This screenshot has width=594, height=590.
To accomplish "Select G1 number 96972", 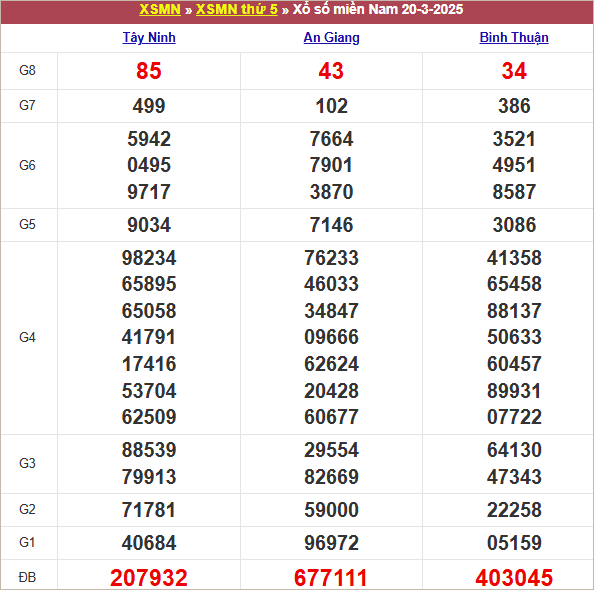I will coord(331,543).
